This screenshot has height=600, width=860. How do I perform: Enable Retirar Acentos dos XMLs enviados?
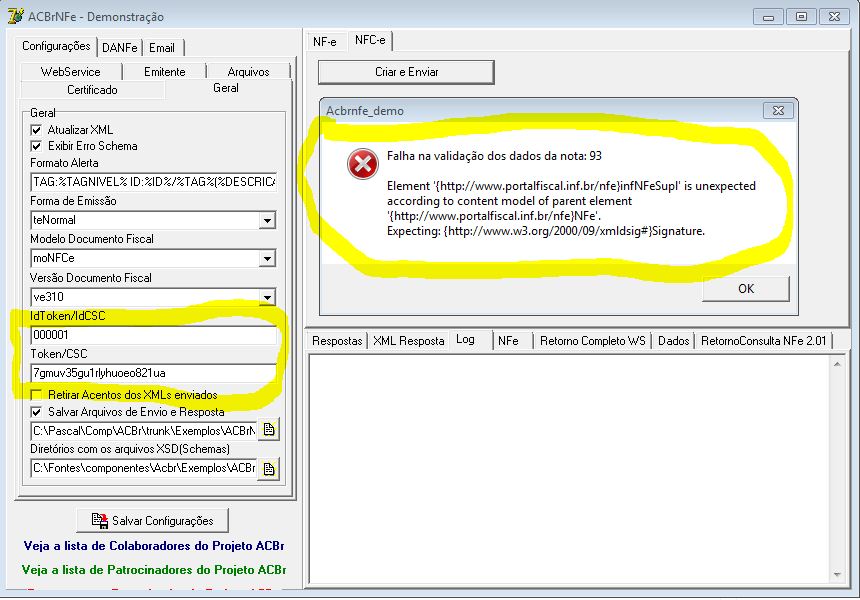coord(36,394)
